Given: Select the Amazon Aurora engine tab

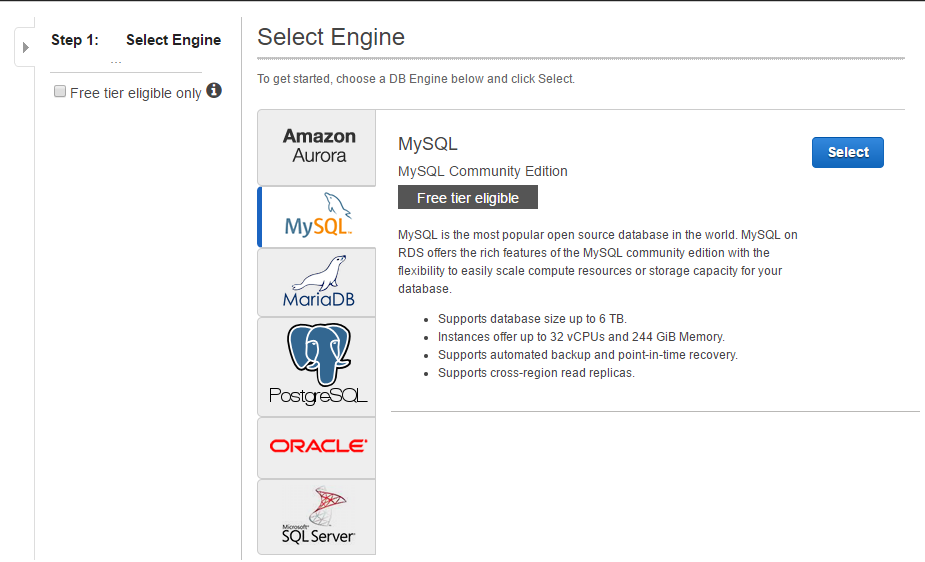Looking at the screenshot, I should 317,147.
